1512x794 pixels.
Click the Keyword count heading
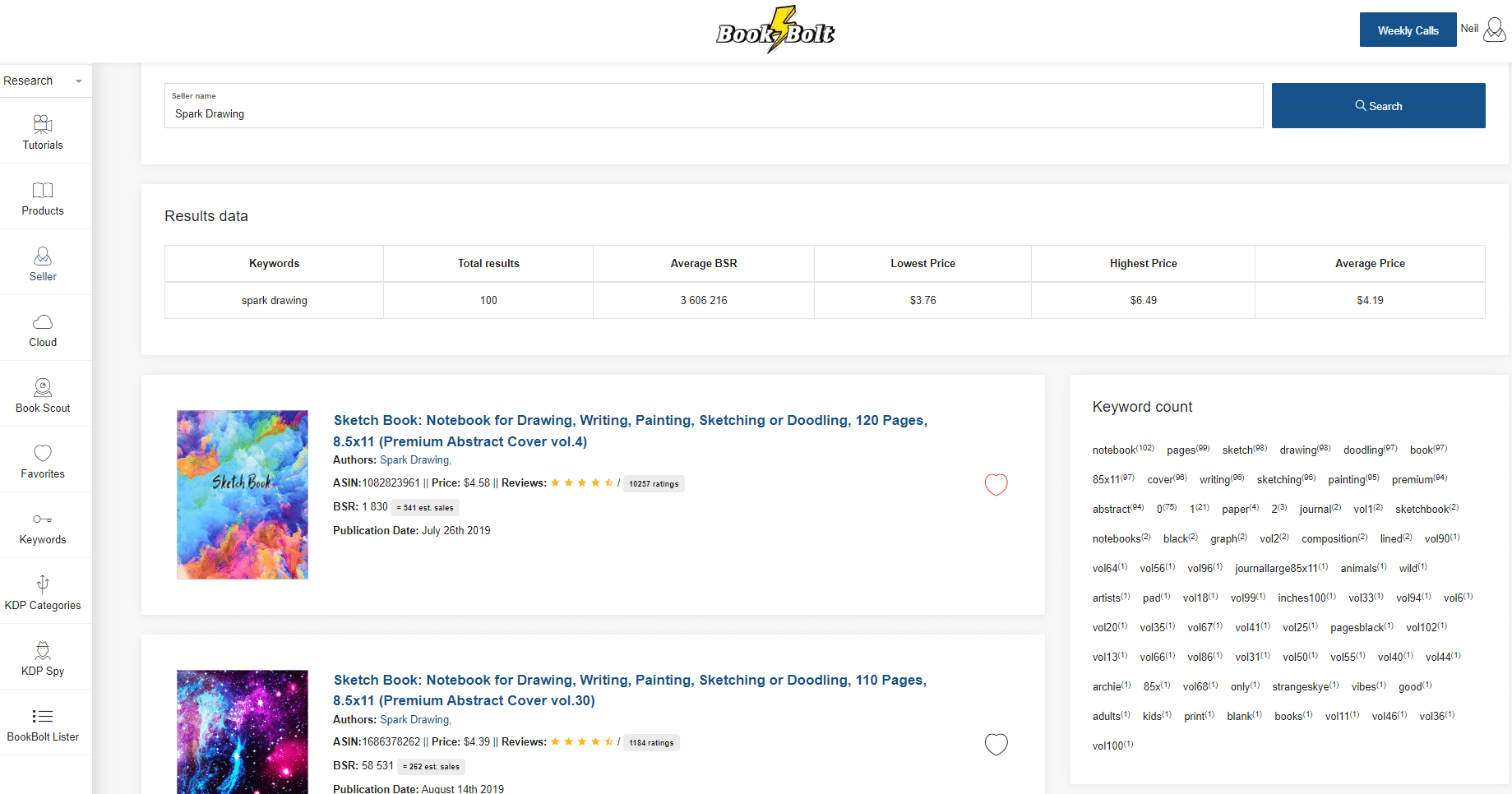[1142, 407]
